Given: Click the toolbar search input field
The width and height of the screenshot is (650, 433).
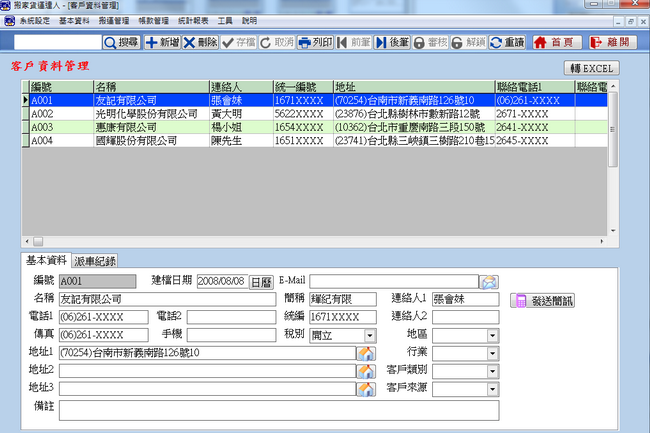Looking at the screenshot, I should click(x=58, y=42).
